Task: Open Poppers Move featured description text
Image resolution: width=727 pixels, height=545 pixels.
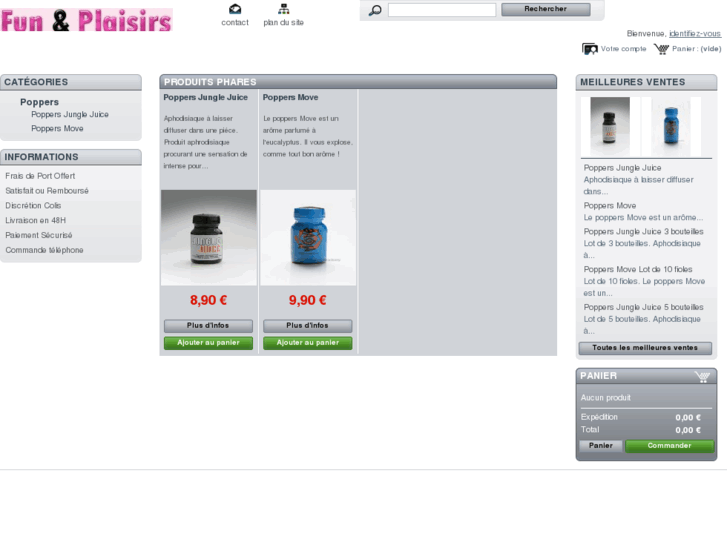Action: (x=308, y=136)
